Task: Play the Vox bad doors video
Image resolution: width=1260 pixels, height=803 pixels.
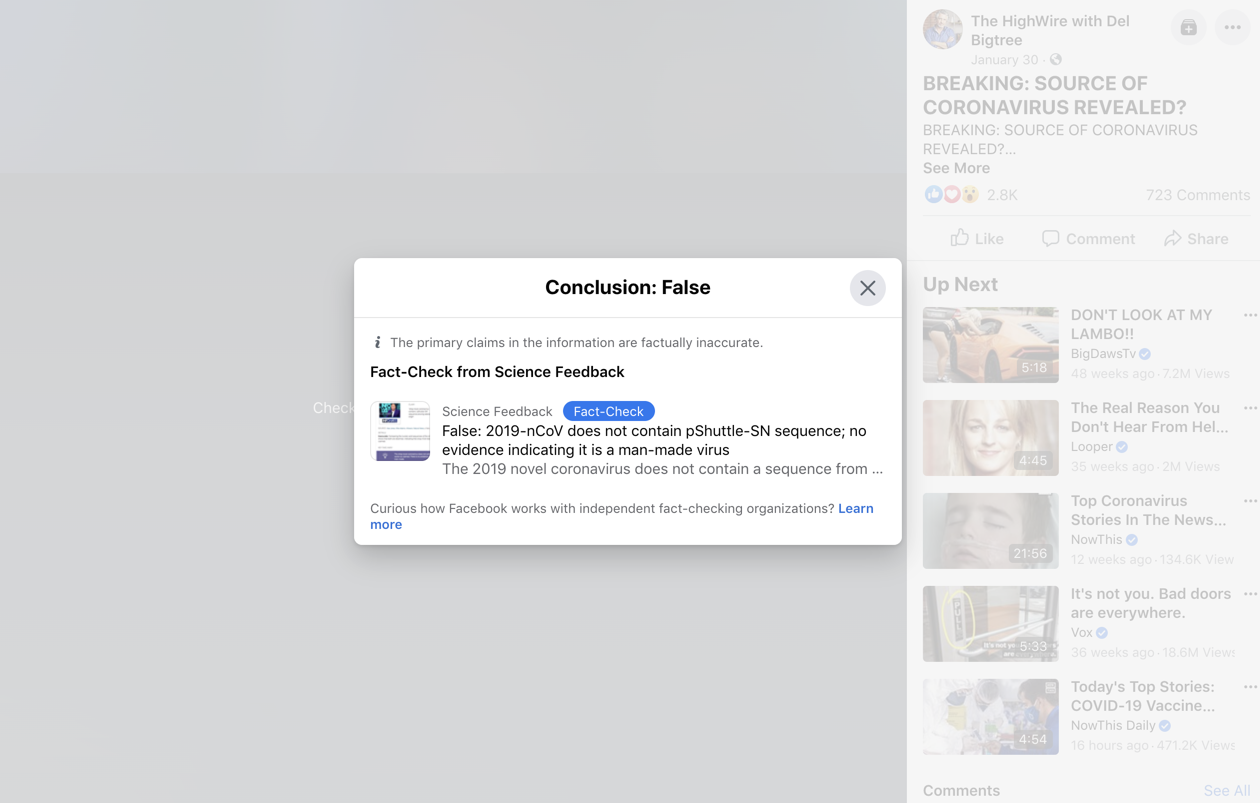Action: click(x=990, y=624)
